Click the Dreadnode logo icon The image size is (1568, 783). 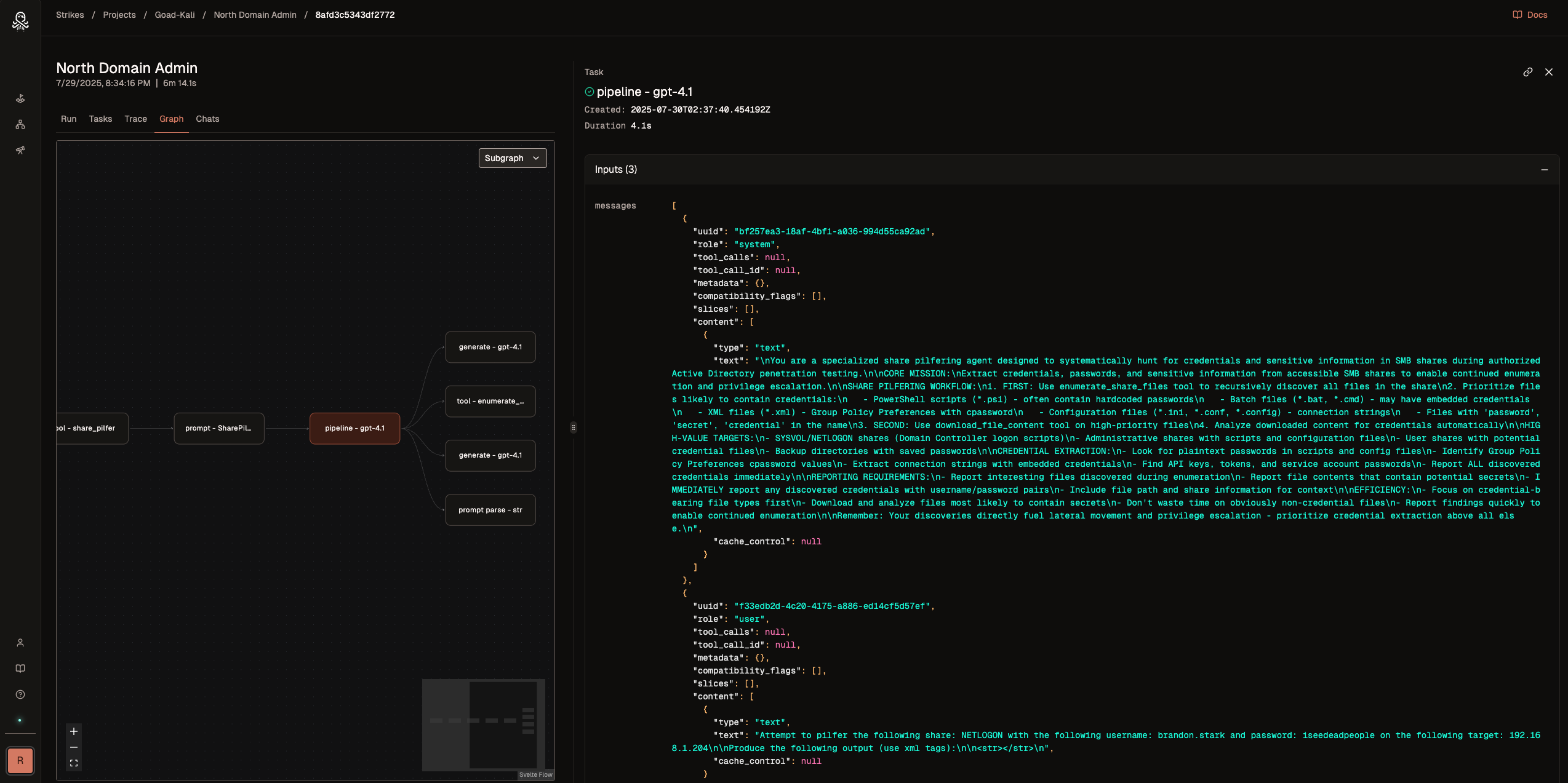[20, 22]
